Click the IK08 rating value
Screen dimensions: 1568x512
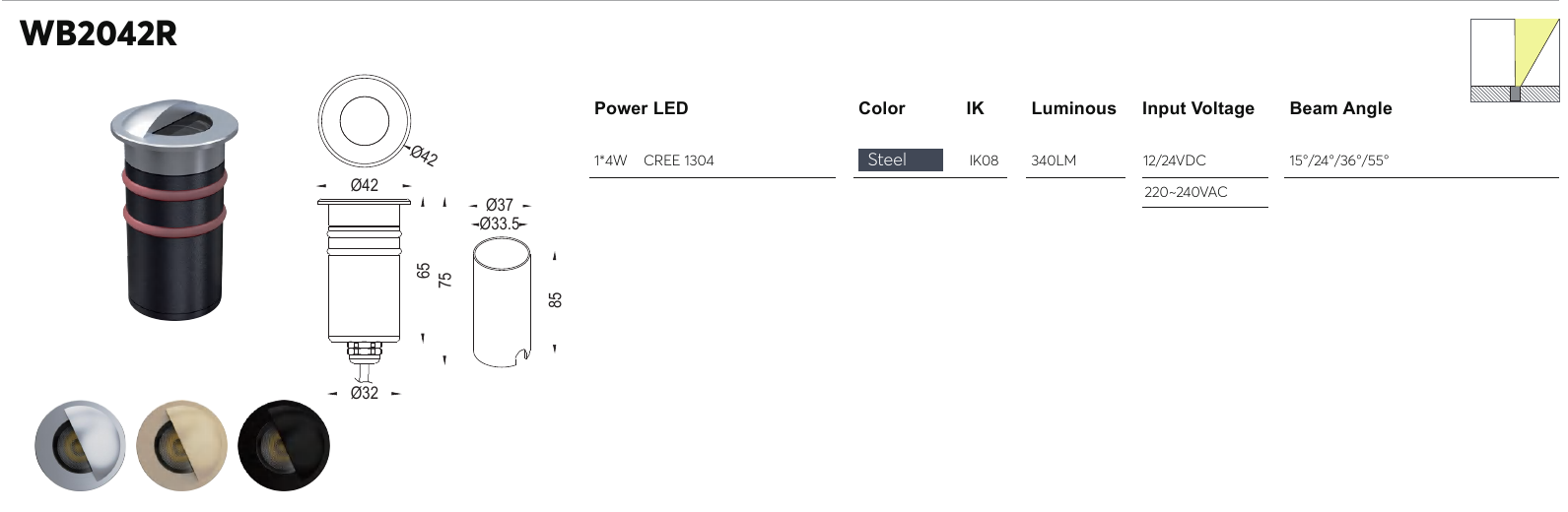tap(984, 160)
